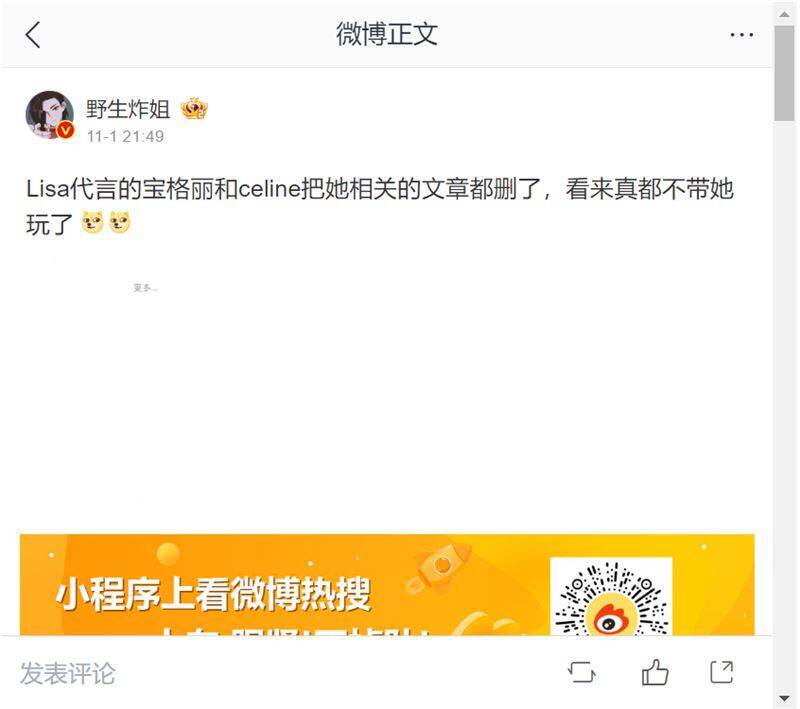Click the scrollbar up arrow
The width and height of the screenshot is (800, 709).
coord(784,14)
